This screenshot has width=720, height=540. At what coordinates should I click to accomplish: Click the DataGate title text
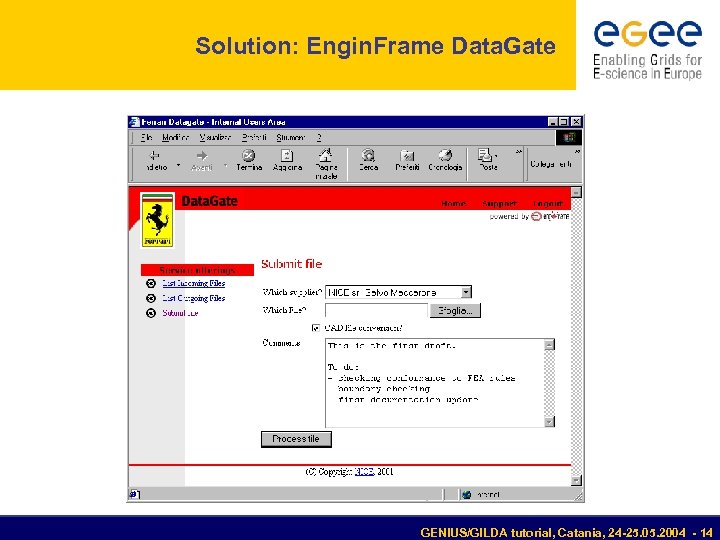[209, 201]
